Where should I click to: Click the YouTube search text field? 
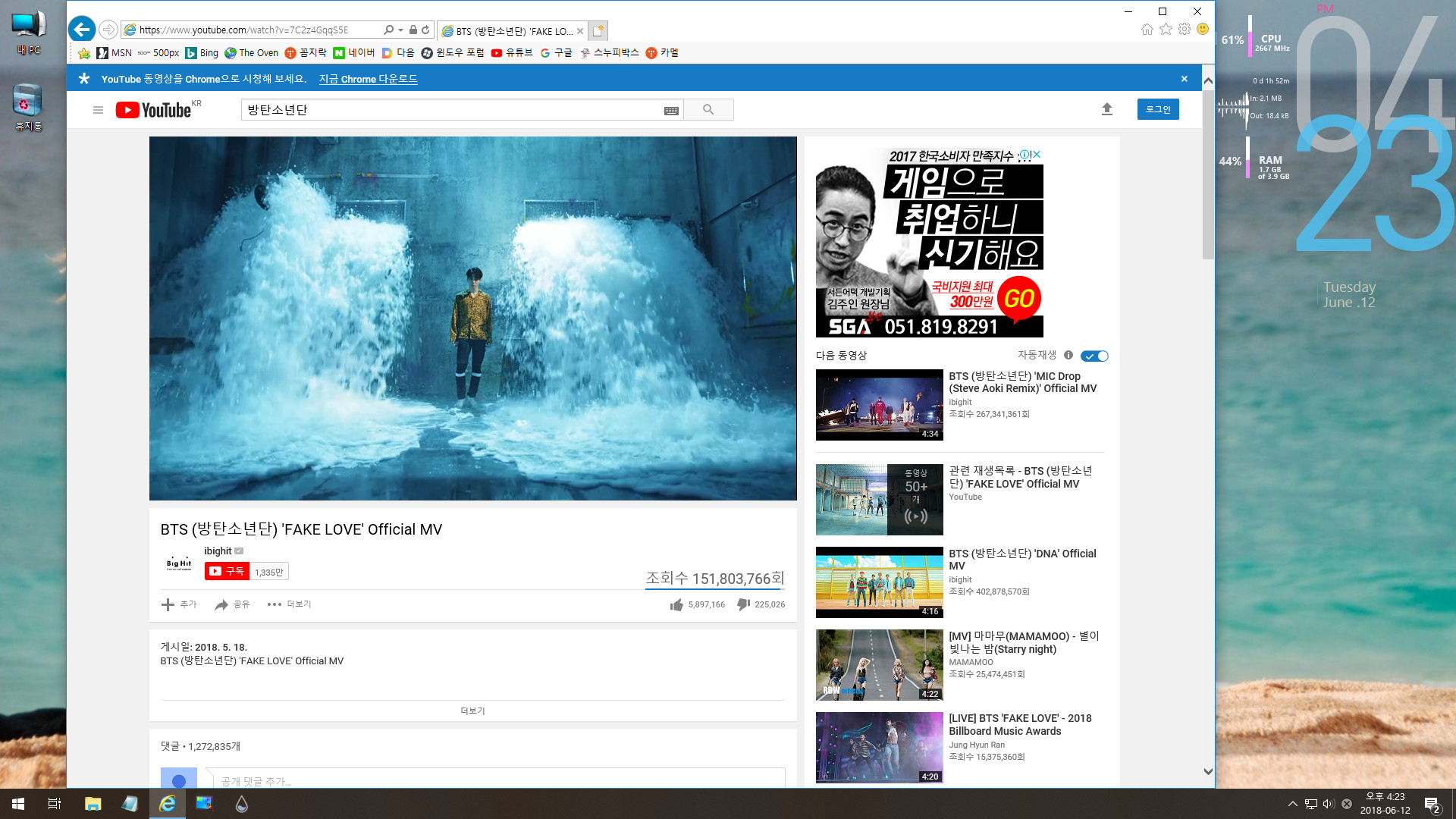click(451, 110)
